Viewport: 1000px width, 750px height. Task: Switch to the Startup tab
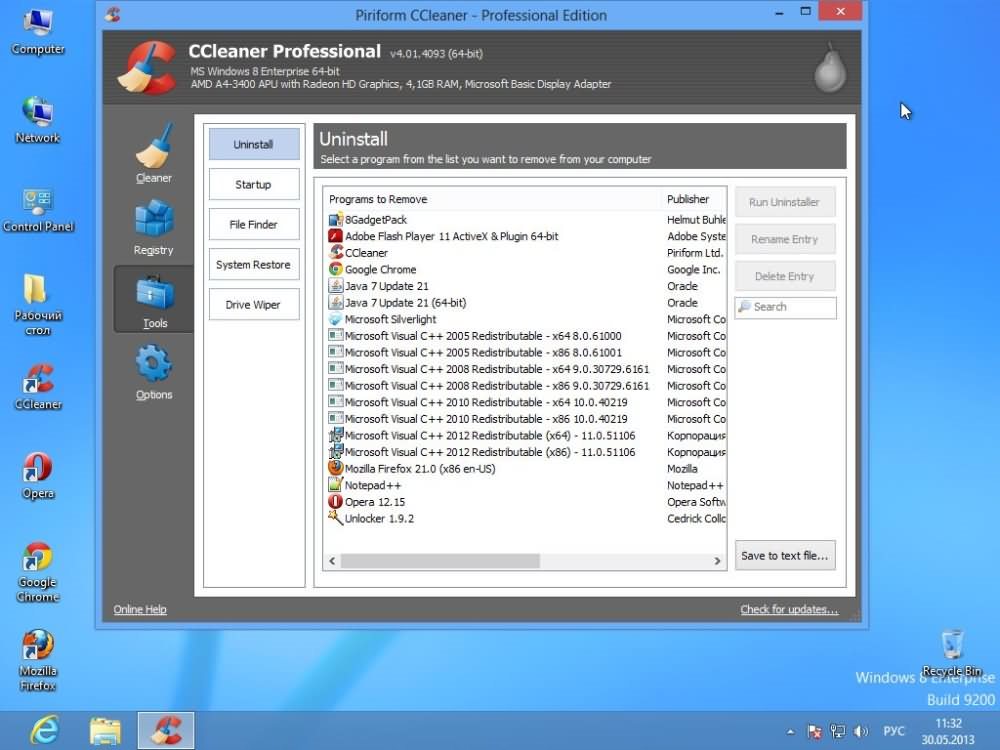point(254,185)
